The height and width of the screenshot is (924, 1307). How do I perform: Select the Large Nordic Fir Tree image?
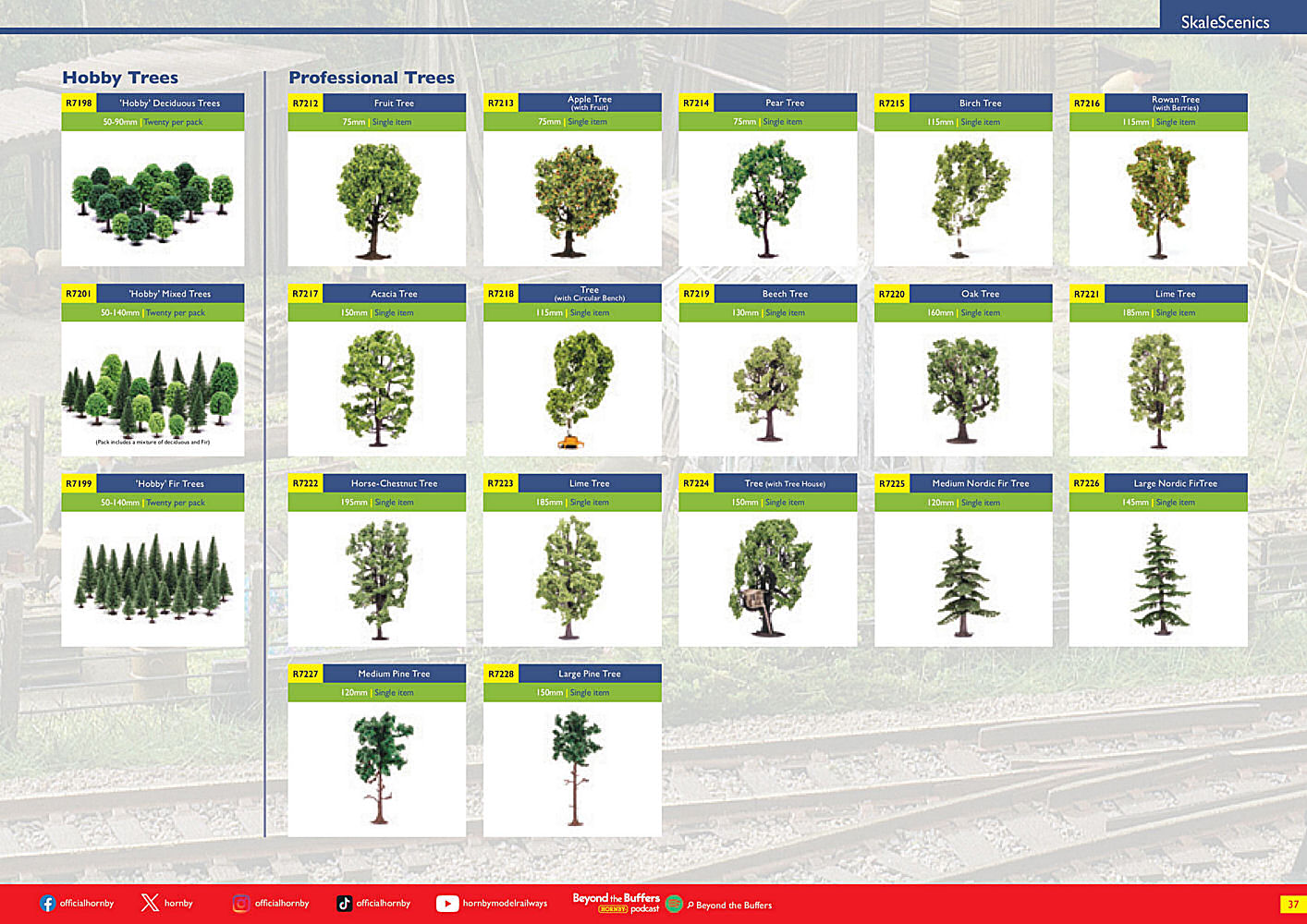pos(1158,579)
